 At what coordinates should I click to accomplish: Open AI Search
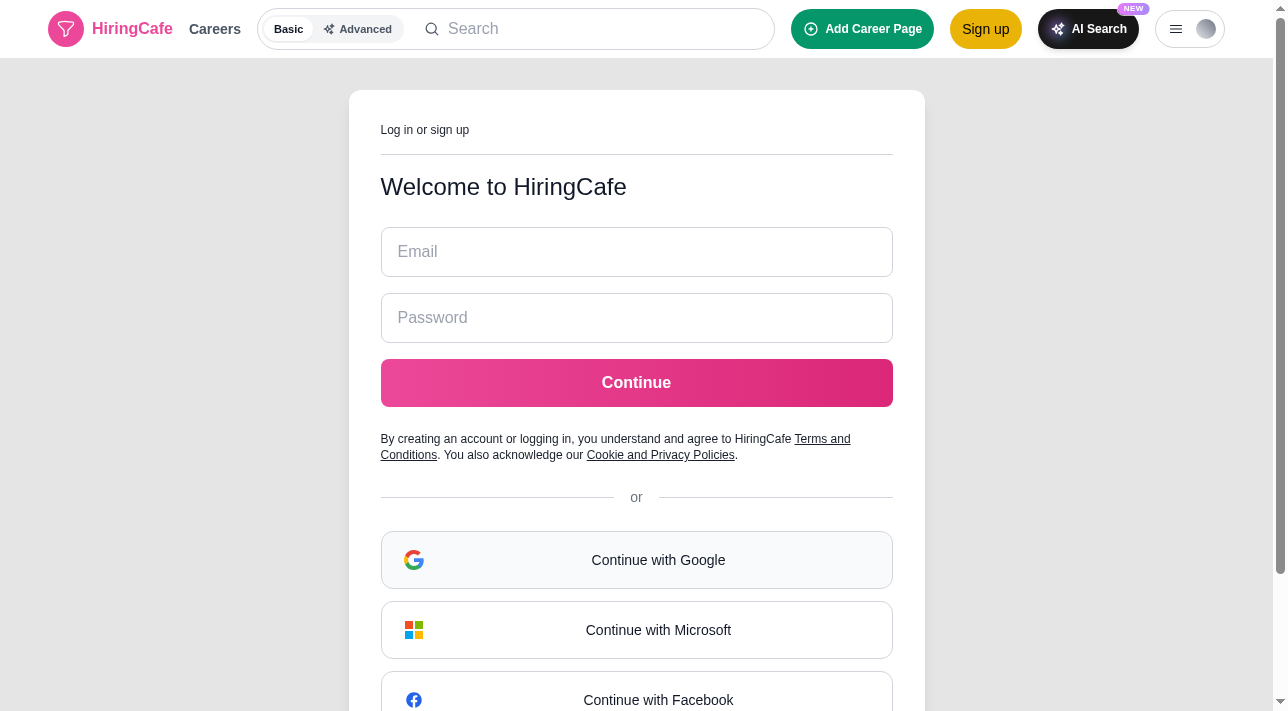(1088, 29)
